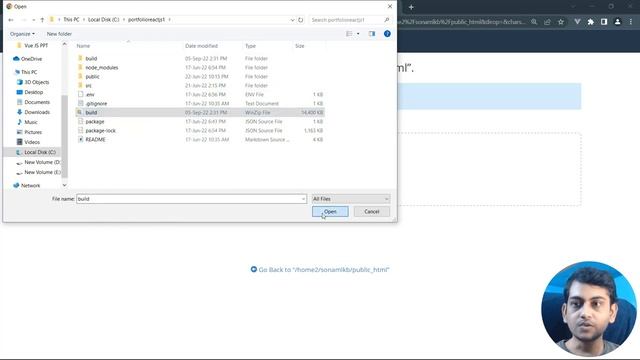The width and height of the screenshot is (640, 360).
Task: Toggle browser side panel icon
Action: click(604, 22)
